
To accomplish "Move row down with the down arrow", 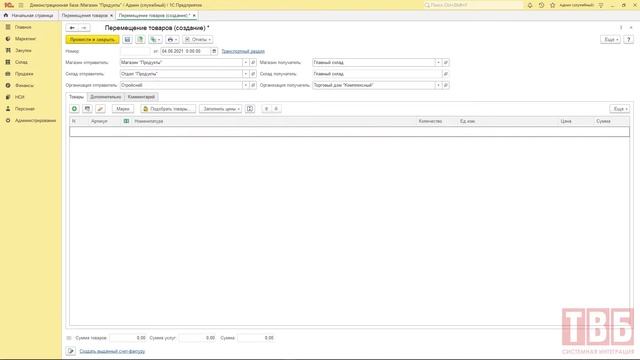I will [276, 109].
